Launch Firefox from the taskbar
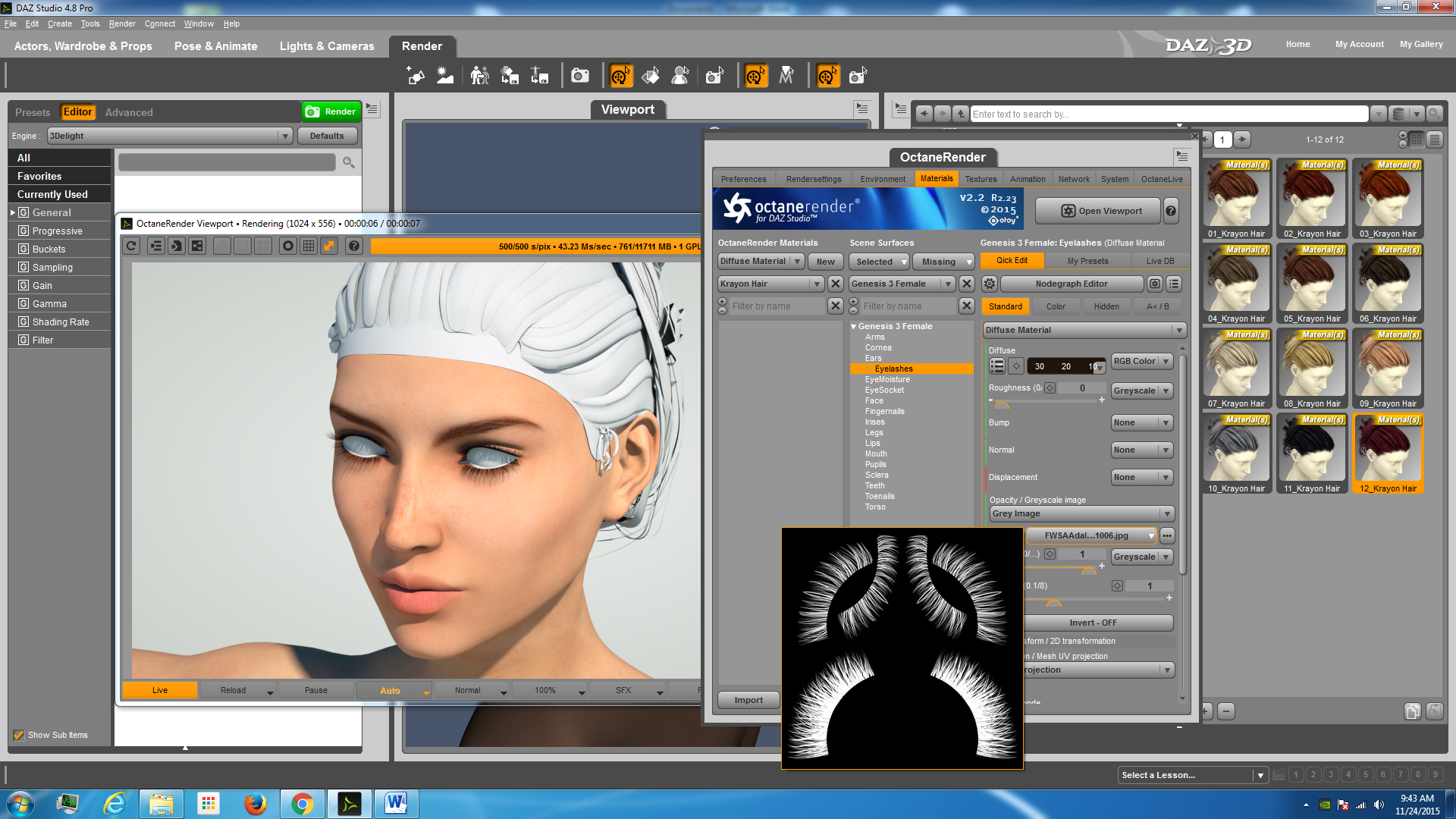1456x819 pixels. tap(255, 803)
